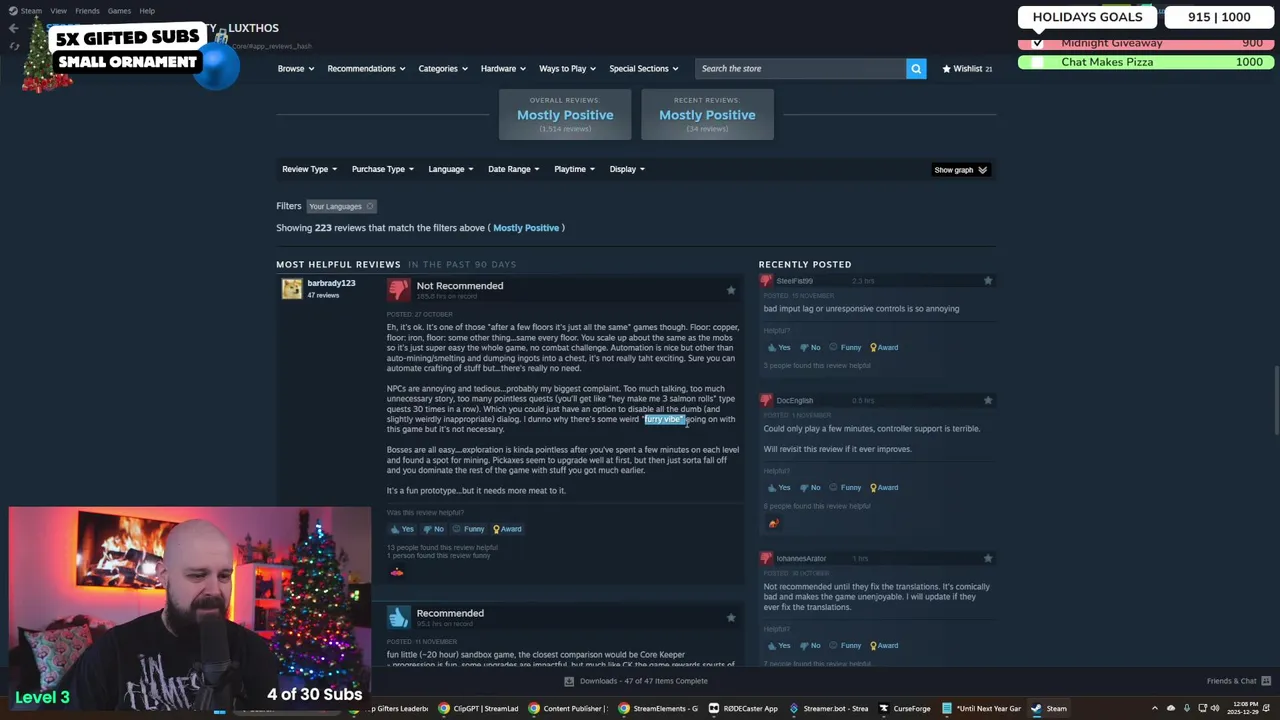The width and height of the screenshot is (1280, 720).
Task: Vote Yes on SteelFist99's review
Action: pos(778,347)
